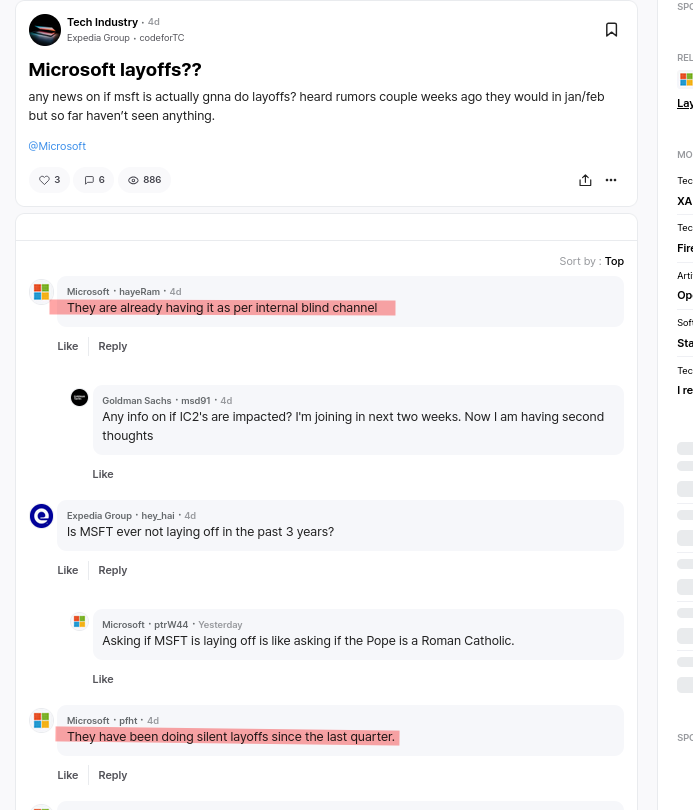Screen dimensions: 693x810
Task: Like ptrW44's Pope comment
Action: pyautogui.click(x=102, y=678)
